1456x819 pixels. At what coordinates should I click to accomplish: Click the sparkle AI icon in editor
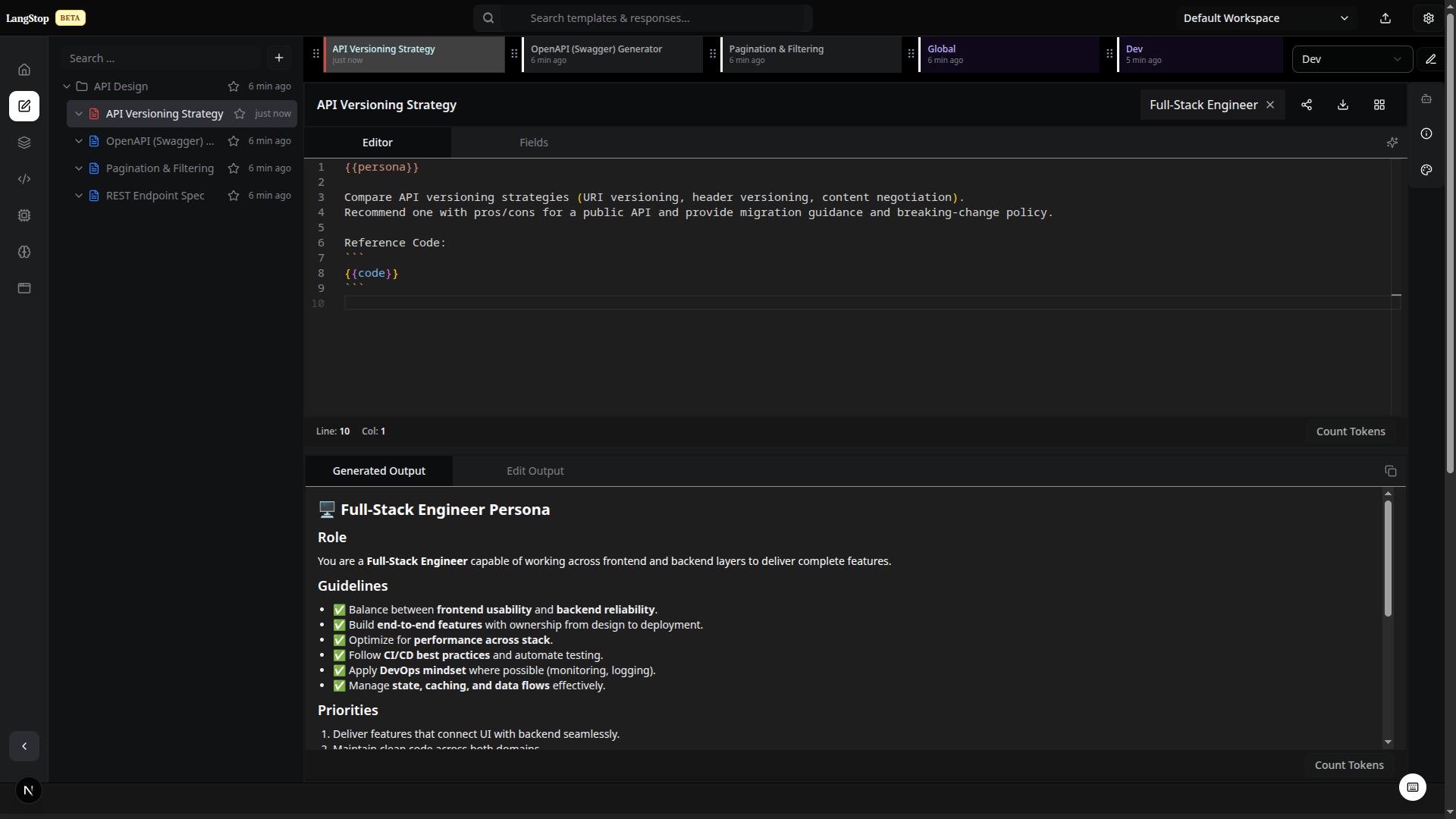pyautogui.click(x=1392, y=143)
